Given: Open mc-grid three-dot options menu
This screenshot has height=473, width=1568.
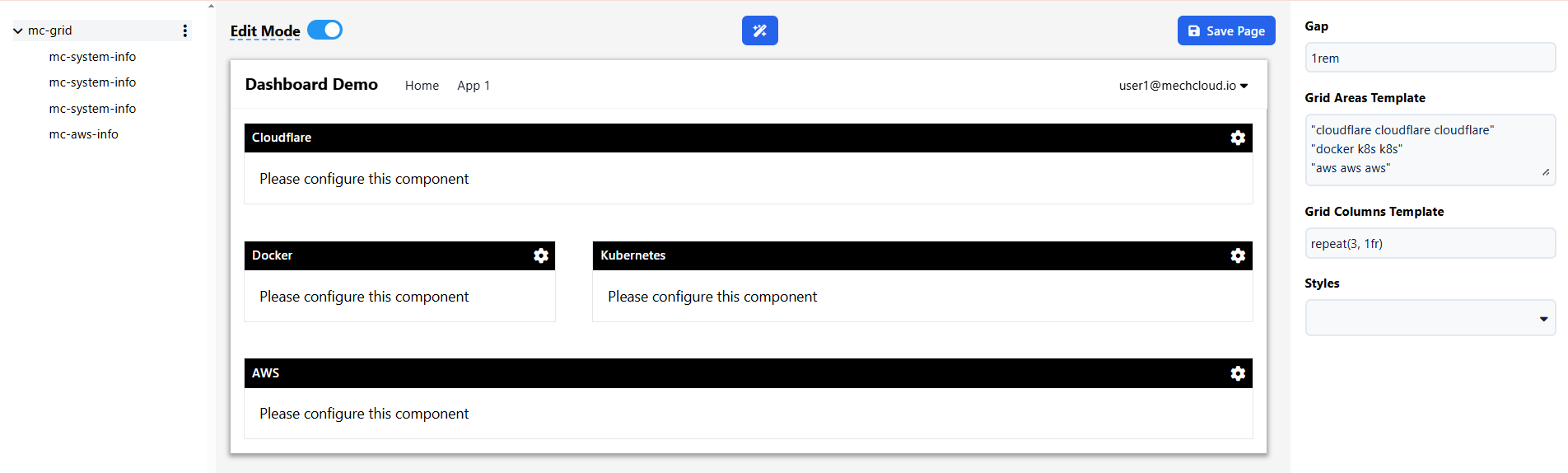Looking at the screenshot, I should tap(184, 30).
